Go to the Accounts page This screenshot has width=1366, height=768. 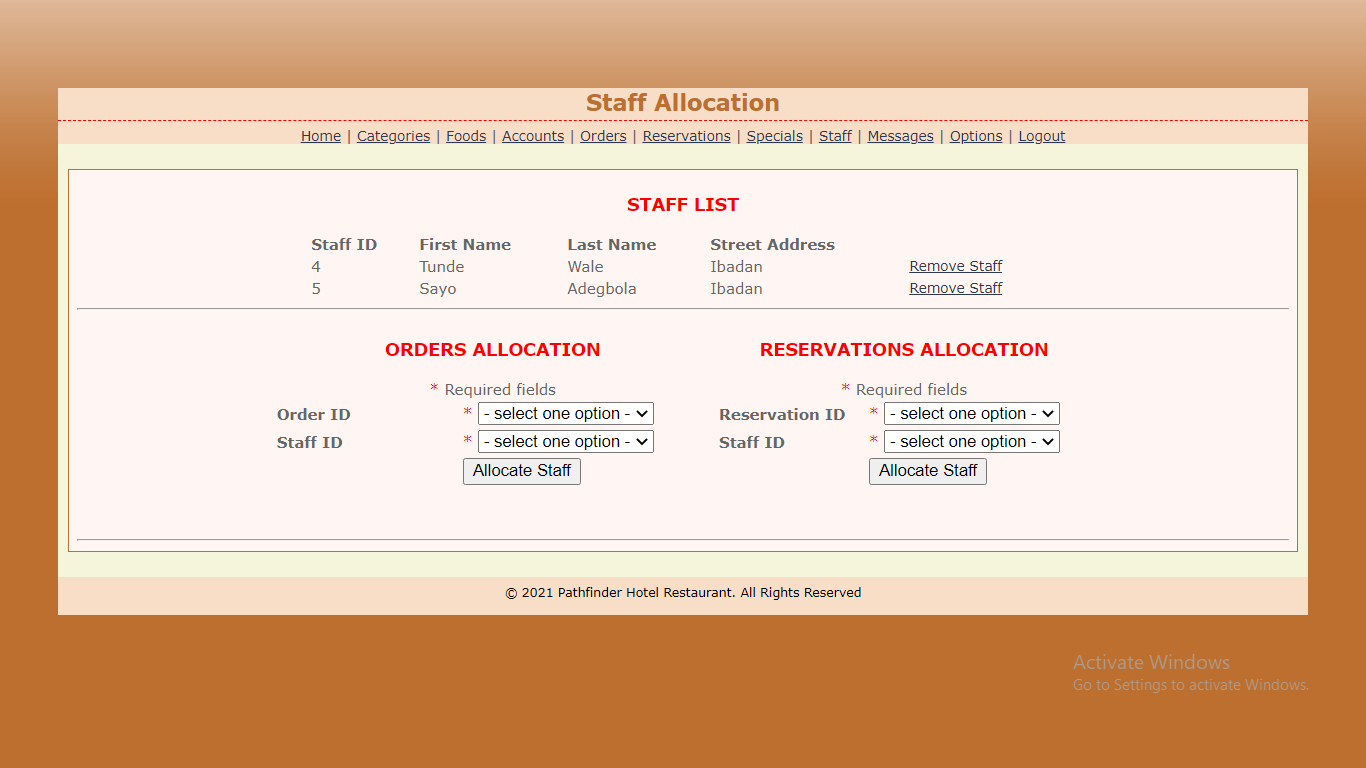[532, 136]
